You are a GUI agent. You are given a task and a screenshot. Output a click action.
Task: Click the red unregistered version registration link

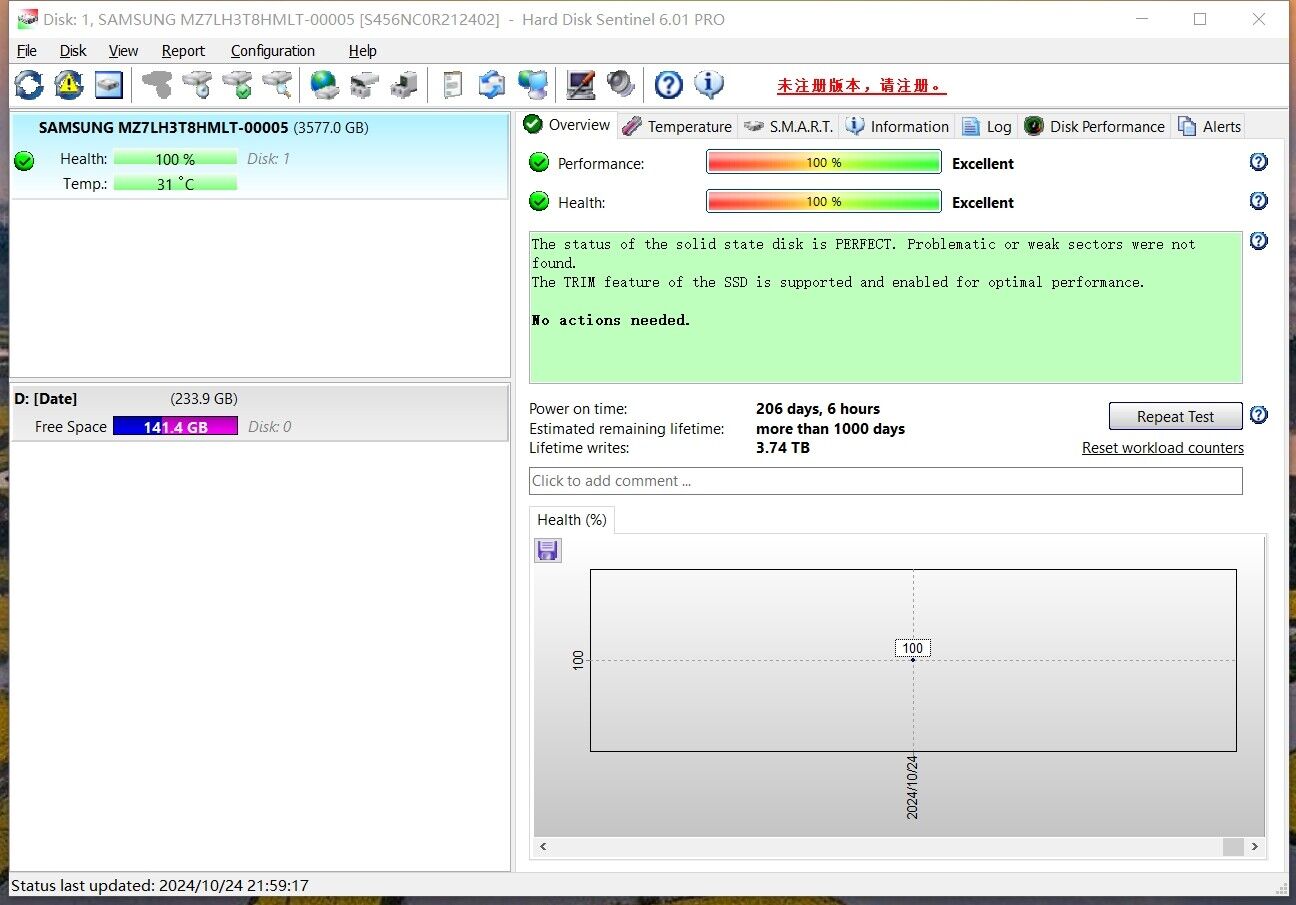tap(862, 86)
